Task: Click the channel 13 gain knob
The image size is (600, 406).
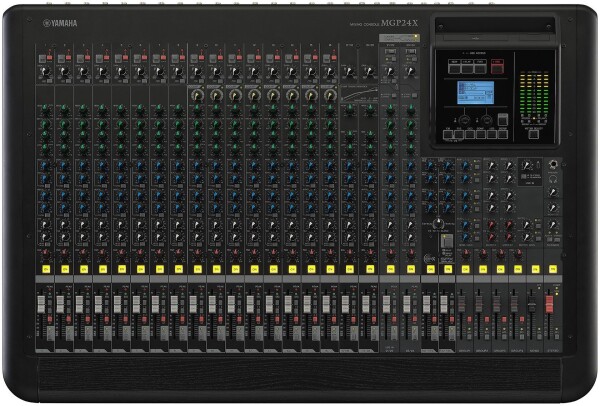Action: 273,72
